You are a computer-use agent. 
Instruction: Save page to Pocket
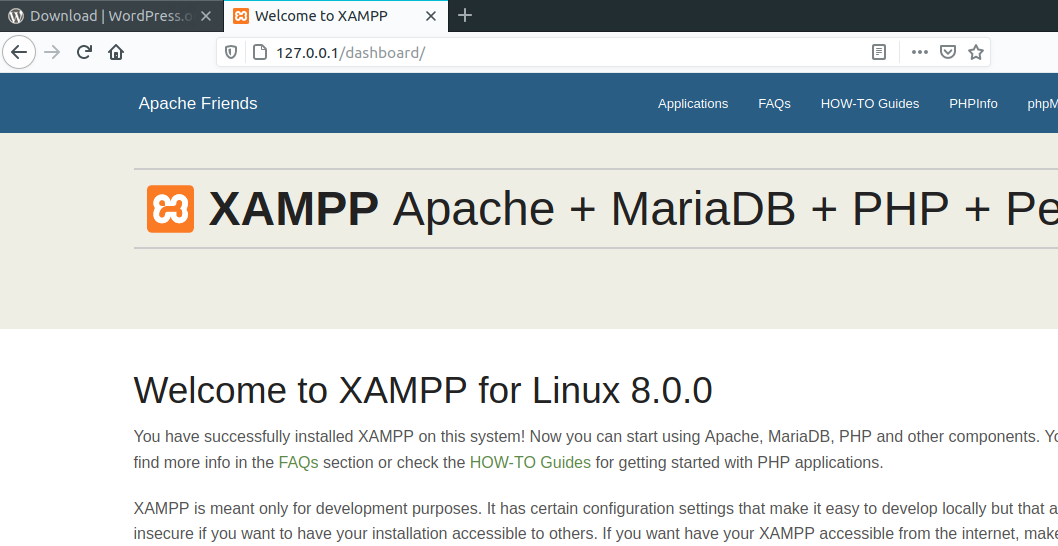point(948,52)
